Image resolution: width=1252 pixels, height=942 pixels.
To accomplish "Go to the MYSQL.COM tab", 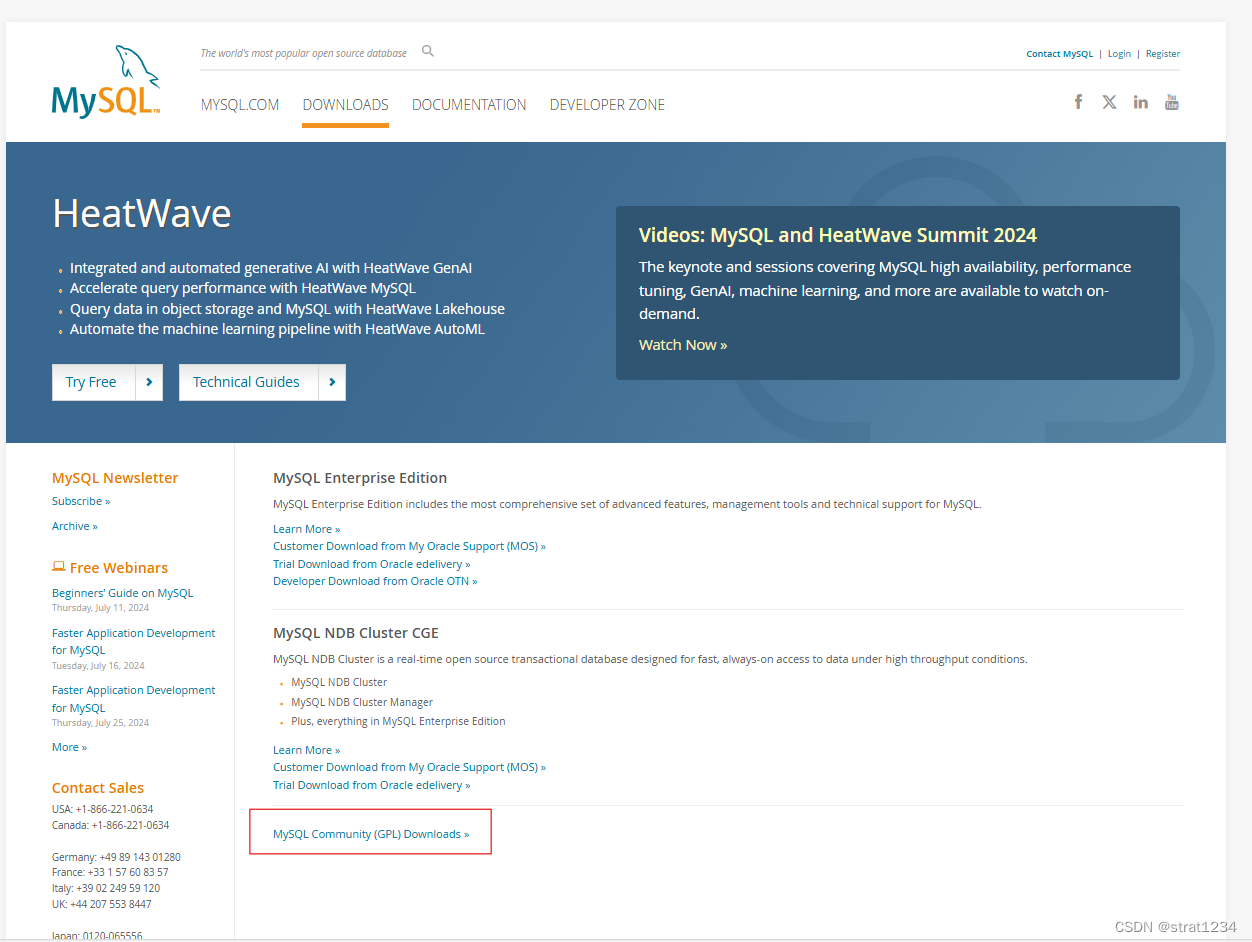I will [240, 104].
